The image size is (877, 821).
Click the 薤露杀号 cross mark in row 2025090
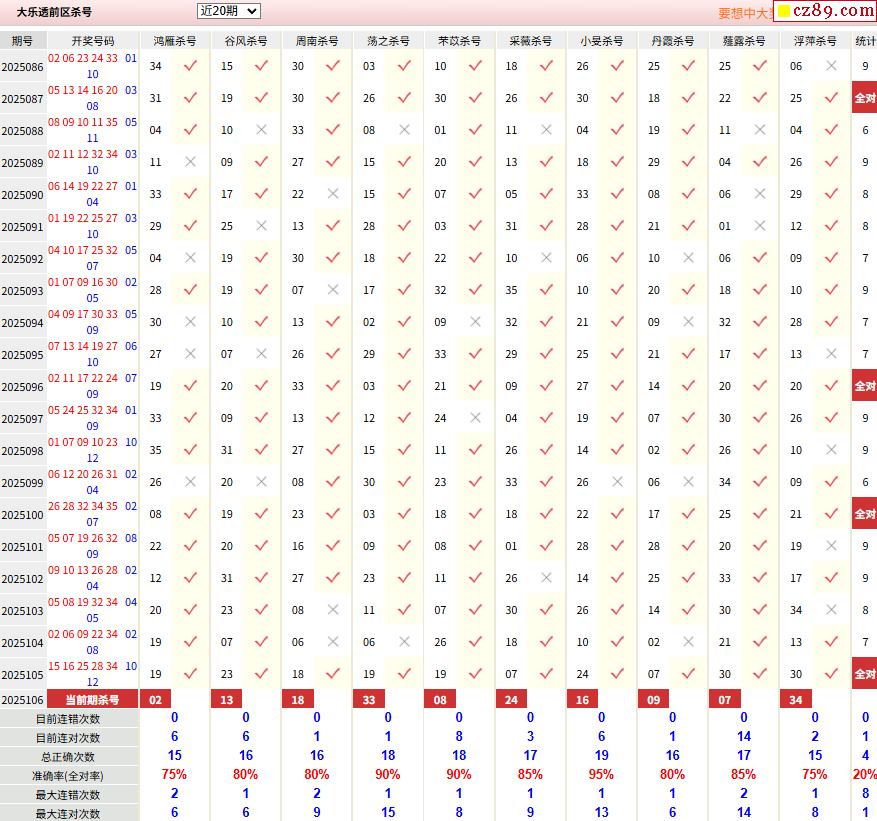tap(760, 194)
